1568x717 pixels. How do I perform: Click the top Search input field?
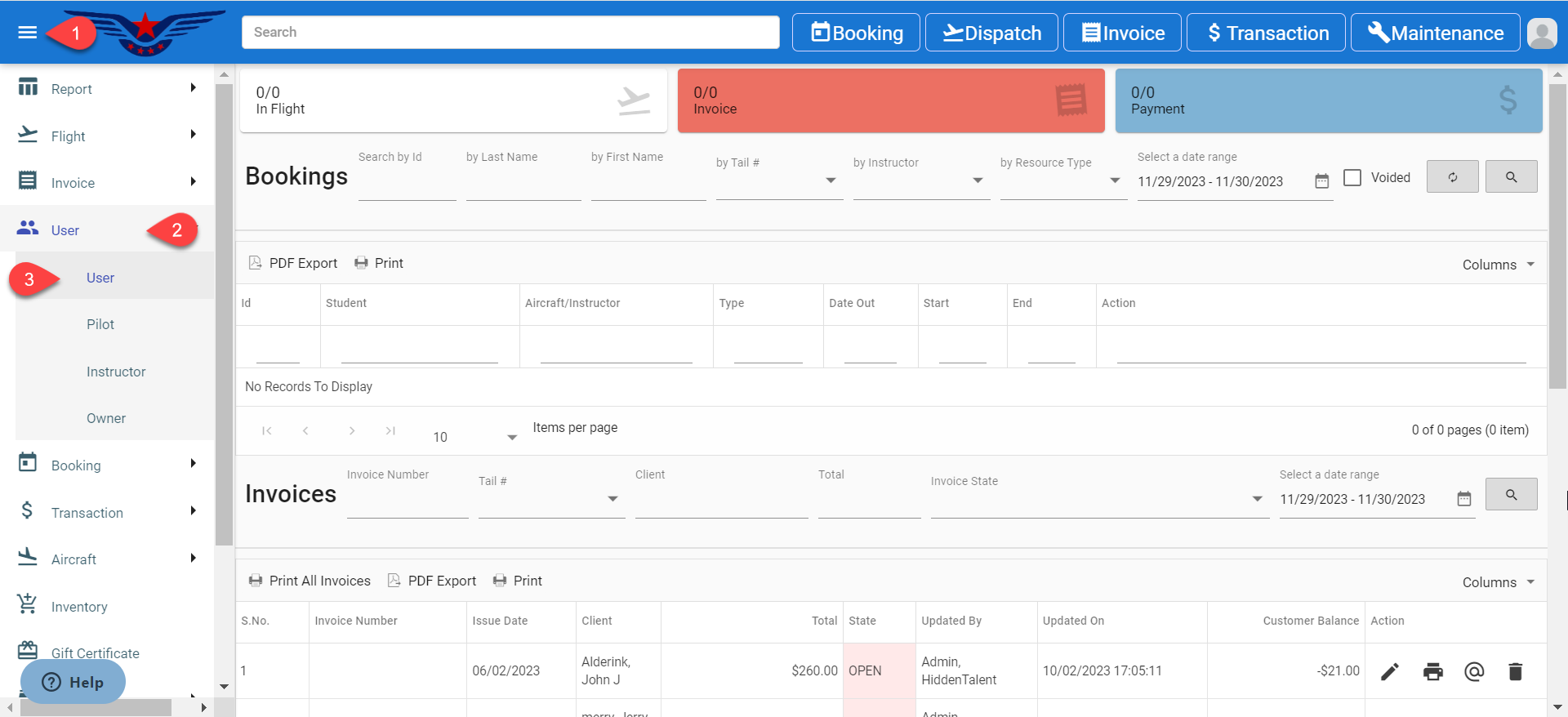510,32
